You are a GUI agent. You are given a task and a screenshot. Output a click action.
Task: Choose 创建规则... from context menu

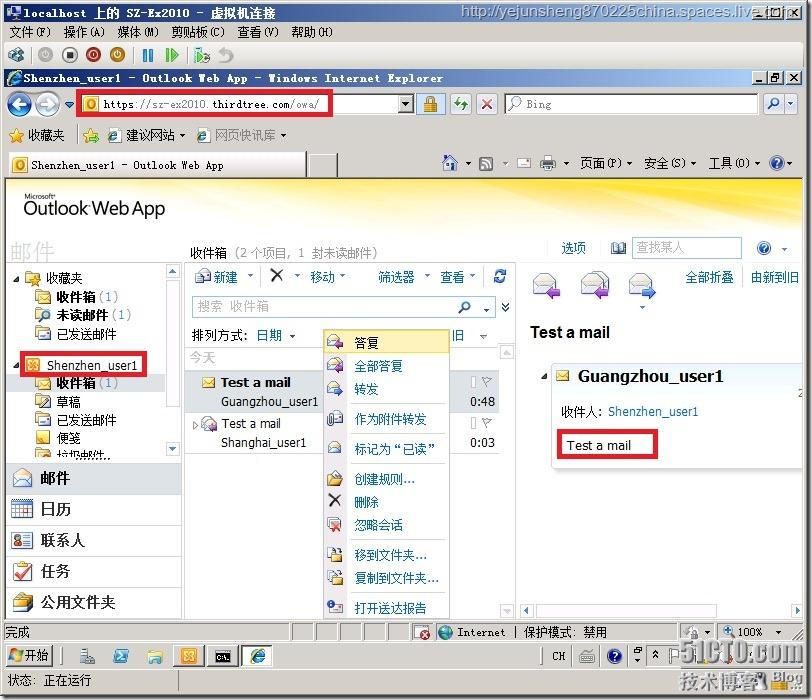[x=386, y=479]
